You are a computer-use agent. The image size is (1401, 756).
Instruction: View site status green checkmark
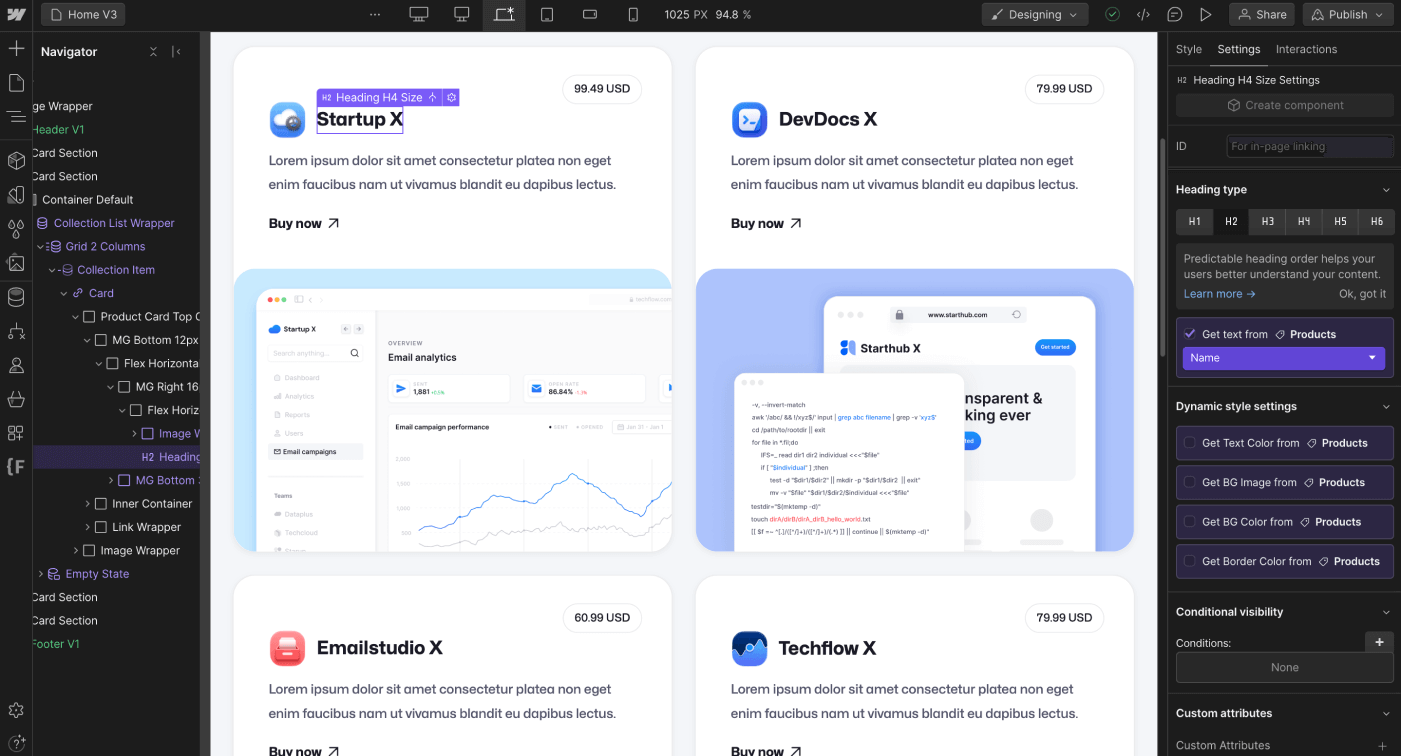[x=1112, y=15]
